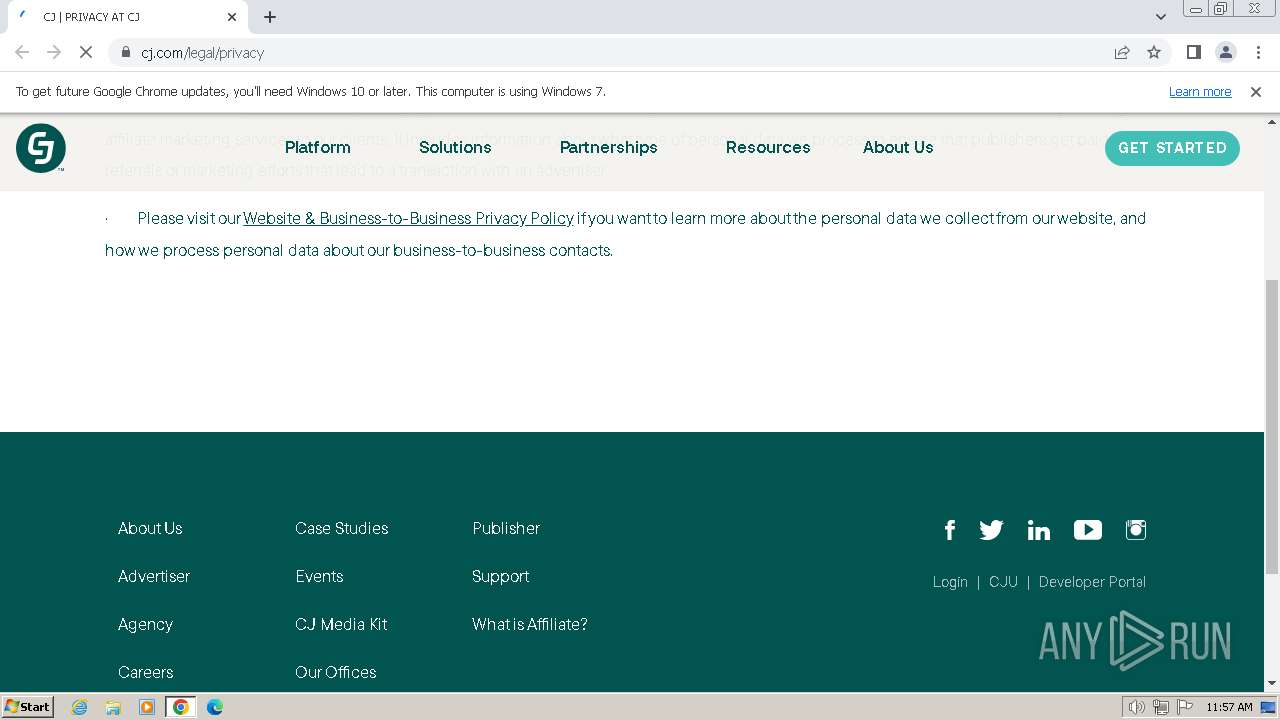Open CJ's Instagram page icon
Image resolution: width=1280 pixels, height=720 pixels.
pos(1136,530)
